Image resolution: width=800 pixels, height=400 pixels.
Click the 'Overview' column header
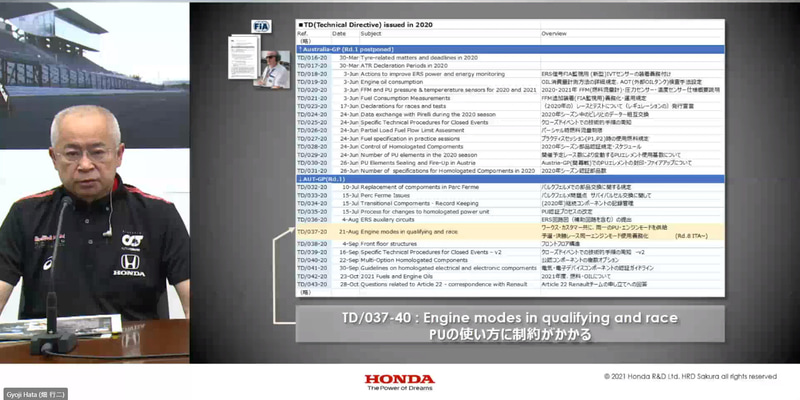click(554, 33)
